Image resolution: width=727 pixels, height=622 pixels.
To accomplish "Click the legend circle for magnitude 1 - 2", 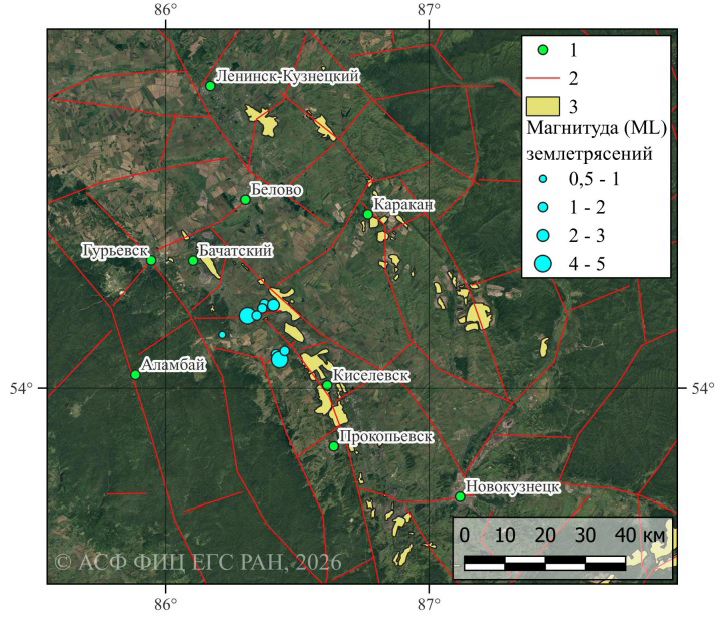I will pyautogui.click(x=542, y=207).
